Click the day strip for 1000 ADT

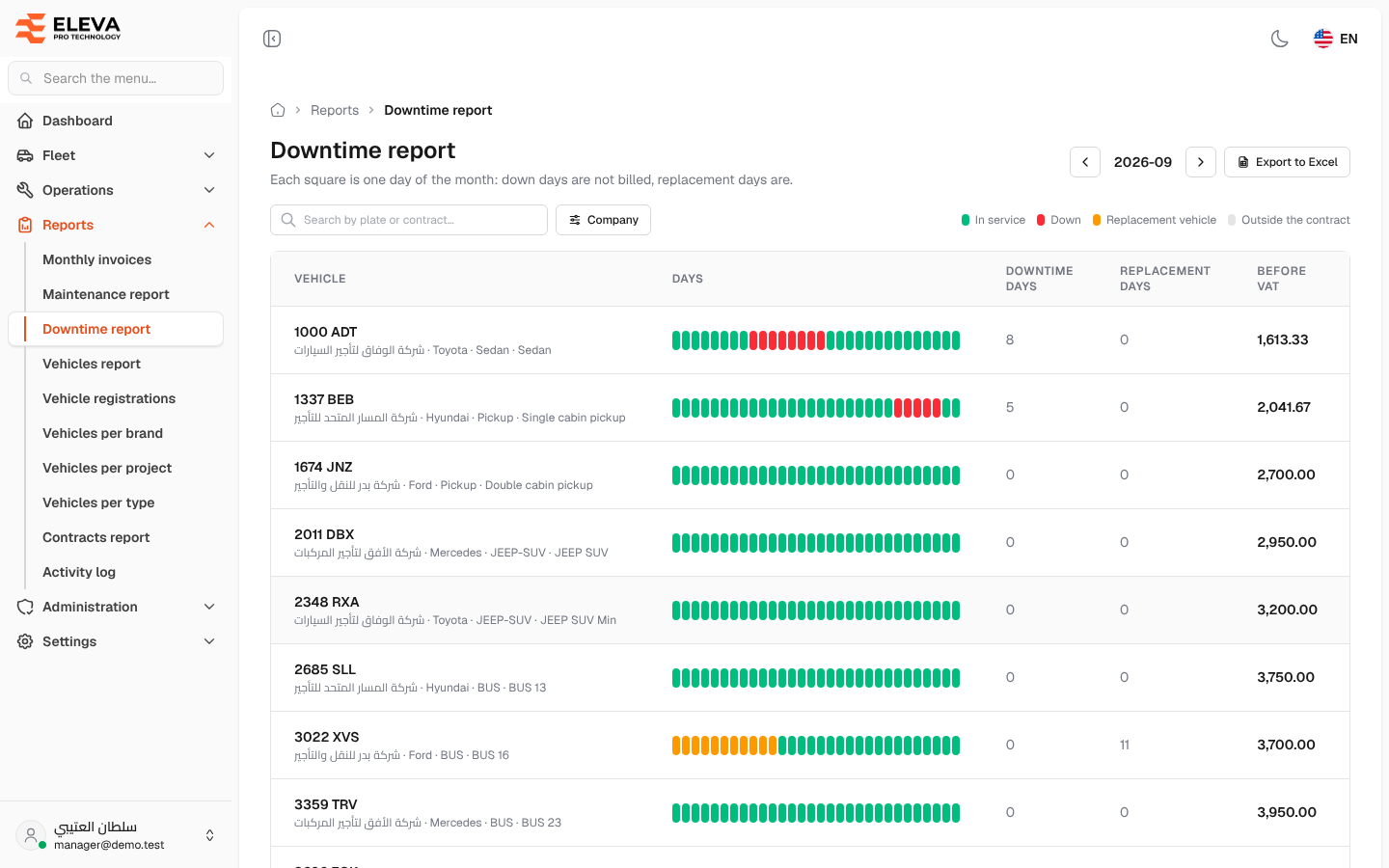816,340
